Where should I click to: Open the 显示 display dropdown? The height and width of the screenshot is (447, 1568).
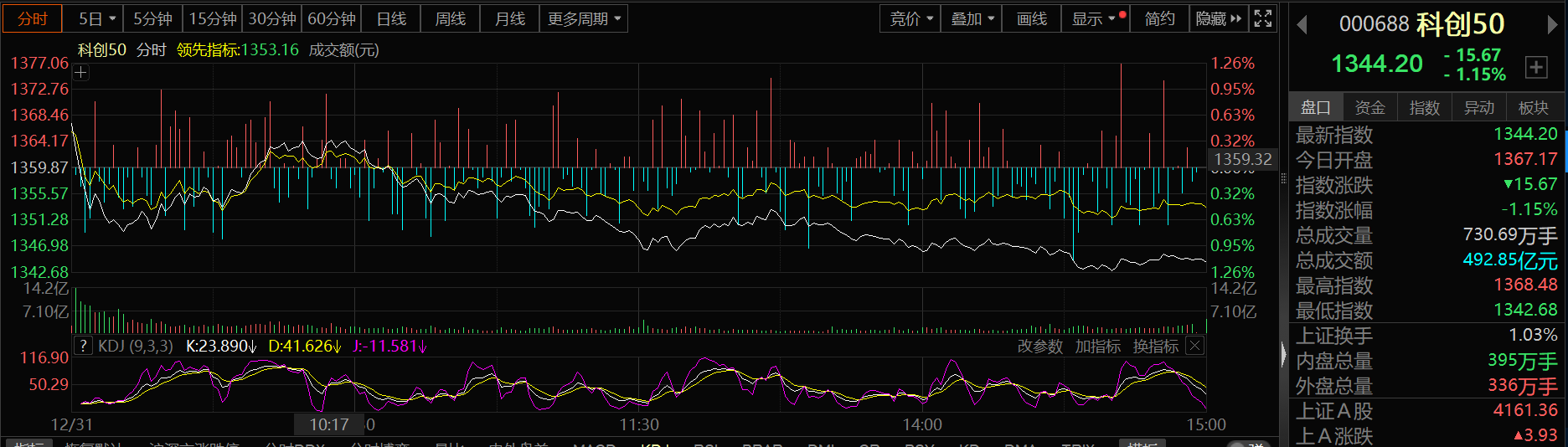tap(1094, 18)
